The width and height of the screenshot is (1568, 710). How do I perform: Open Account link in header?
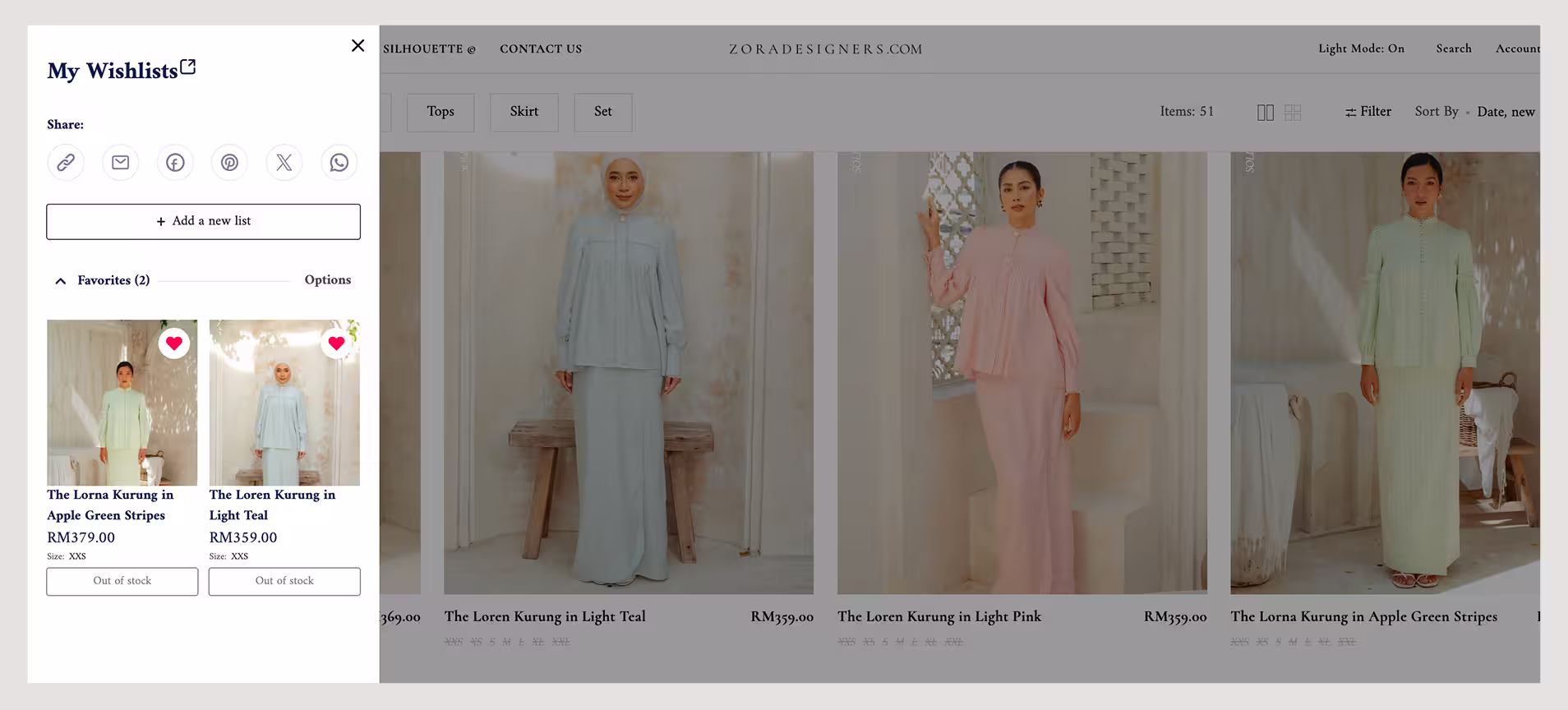(x=1518, y=48)
